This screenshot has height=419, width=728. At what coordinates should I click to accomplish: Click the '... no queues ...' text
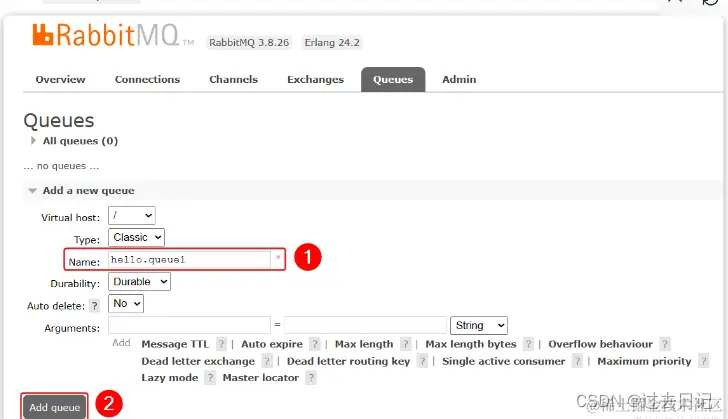point(61,166)
